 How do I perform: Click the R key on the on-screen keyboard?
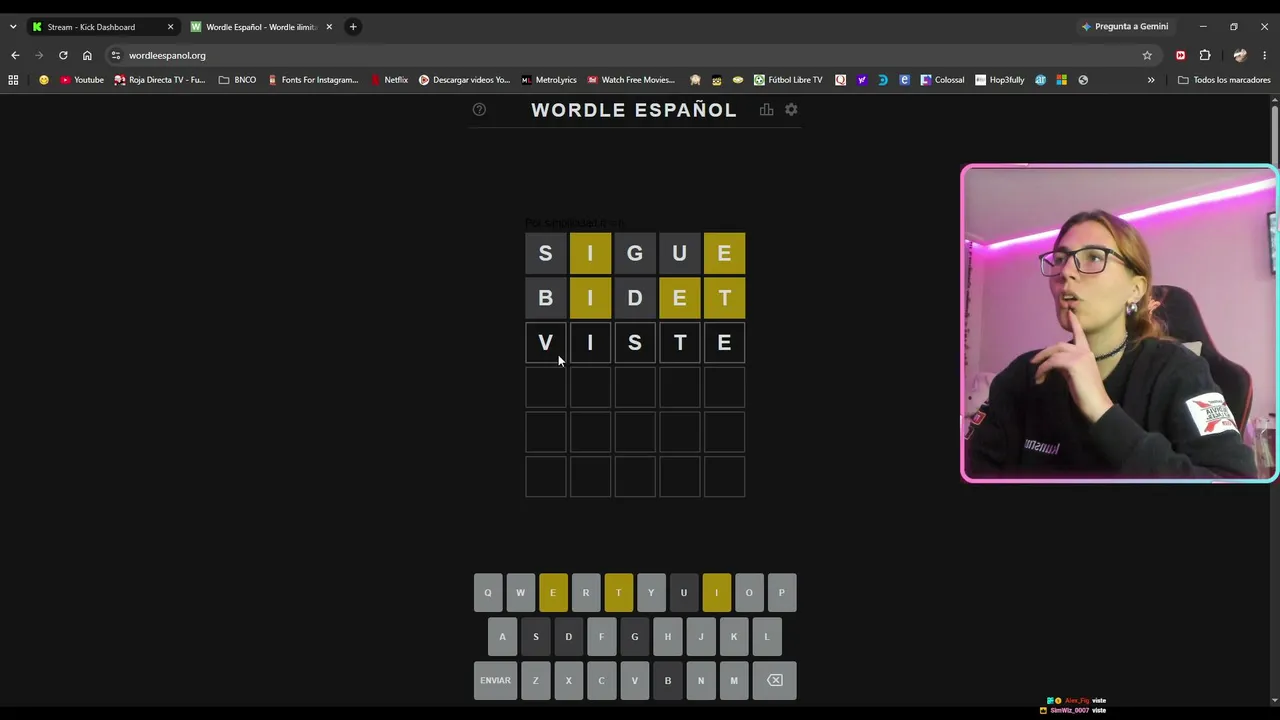point(586,593)
